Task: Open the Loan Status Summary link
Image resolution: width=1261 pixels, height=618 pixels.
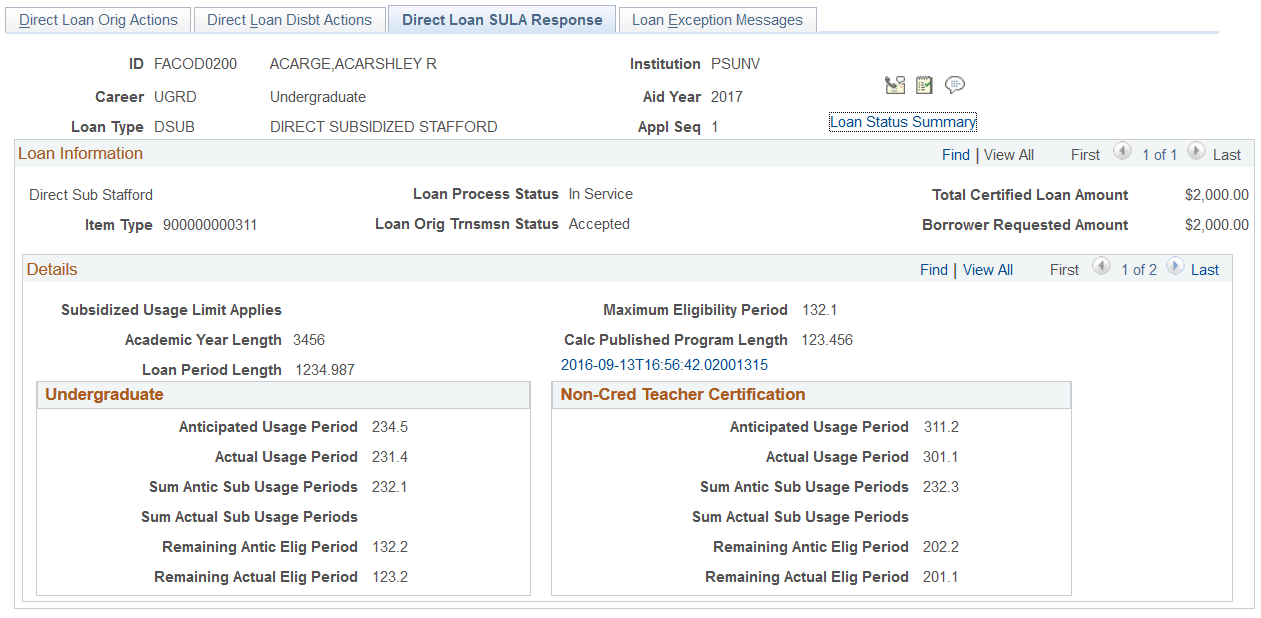Action: (902, 121)
